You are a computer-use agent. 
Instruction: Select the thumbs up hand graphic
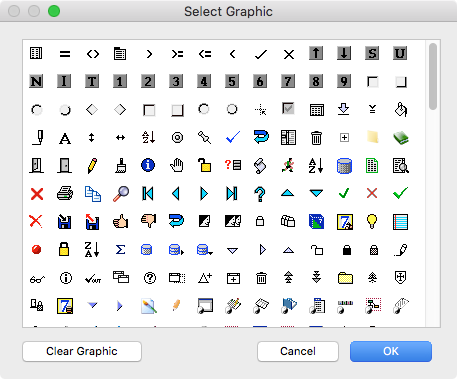pyautogui.click(x=121, y=221)
